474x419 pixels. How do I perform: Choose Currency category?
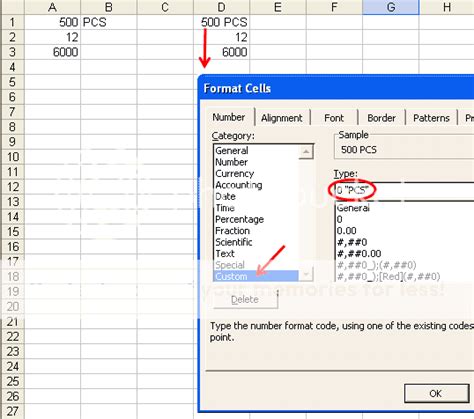(x=257, y=174)
